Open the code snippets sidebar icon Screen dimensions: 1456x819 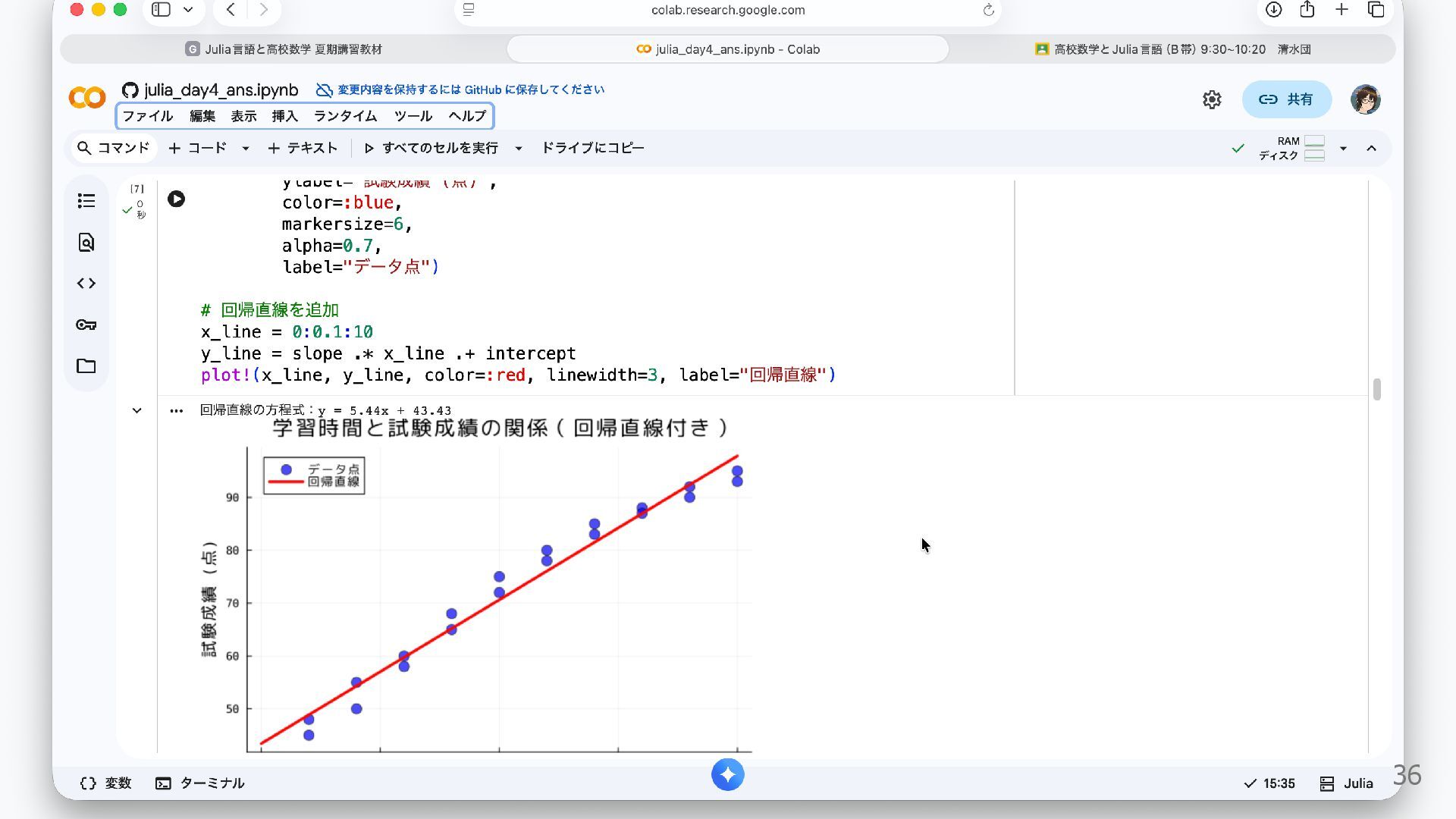coord(86,284)
